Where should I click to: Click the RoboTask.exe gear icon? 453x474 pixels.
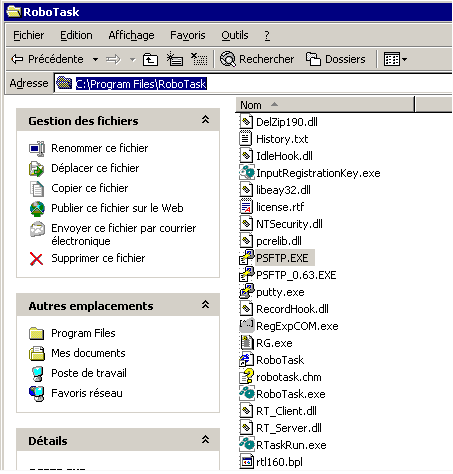[x=247, y=393]
